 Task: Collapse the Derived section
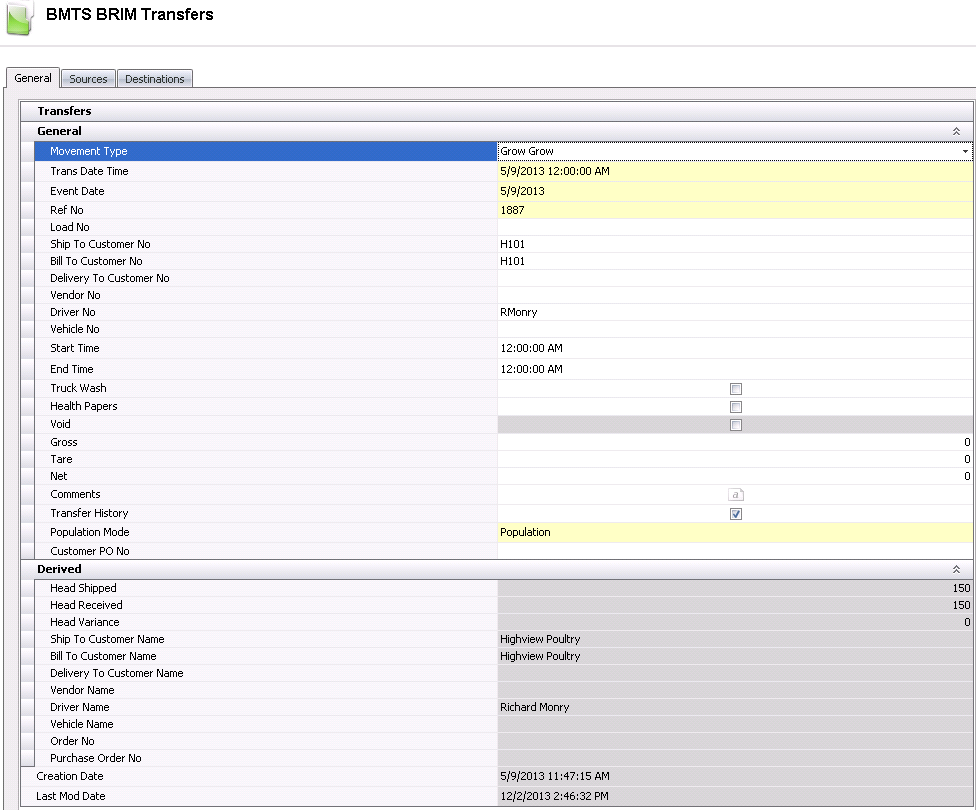click(956, 569)
